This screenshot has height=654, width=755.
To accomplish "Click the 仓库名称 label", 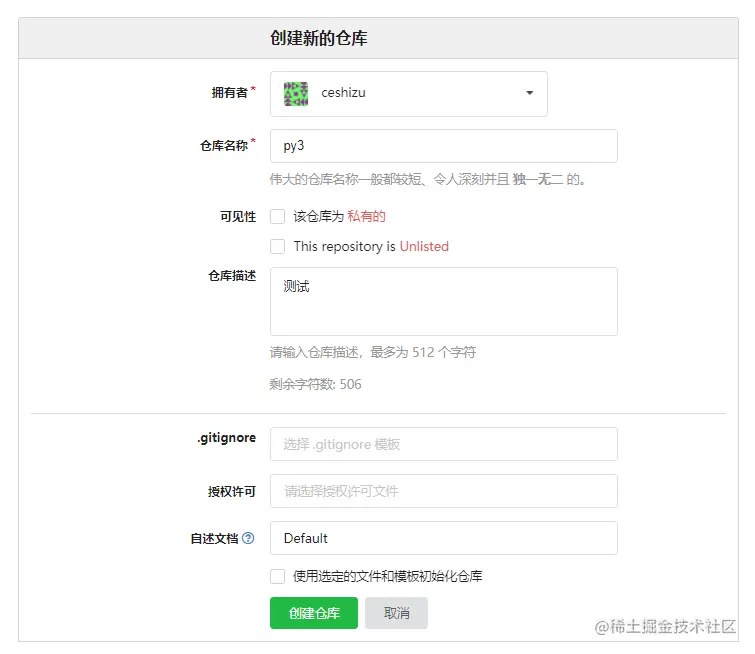I will coord(224,145).
